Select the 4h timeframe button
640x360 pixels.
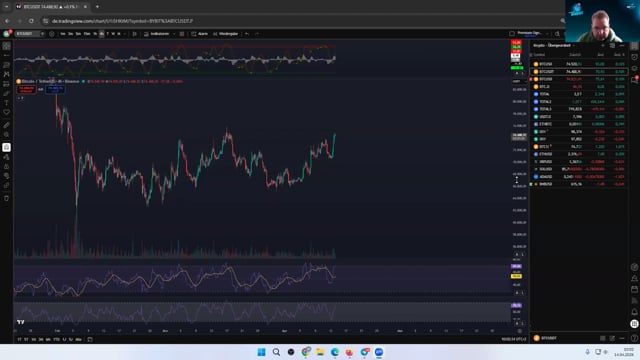click(101, 34)
